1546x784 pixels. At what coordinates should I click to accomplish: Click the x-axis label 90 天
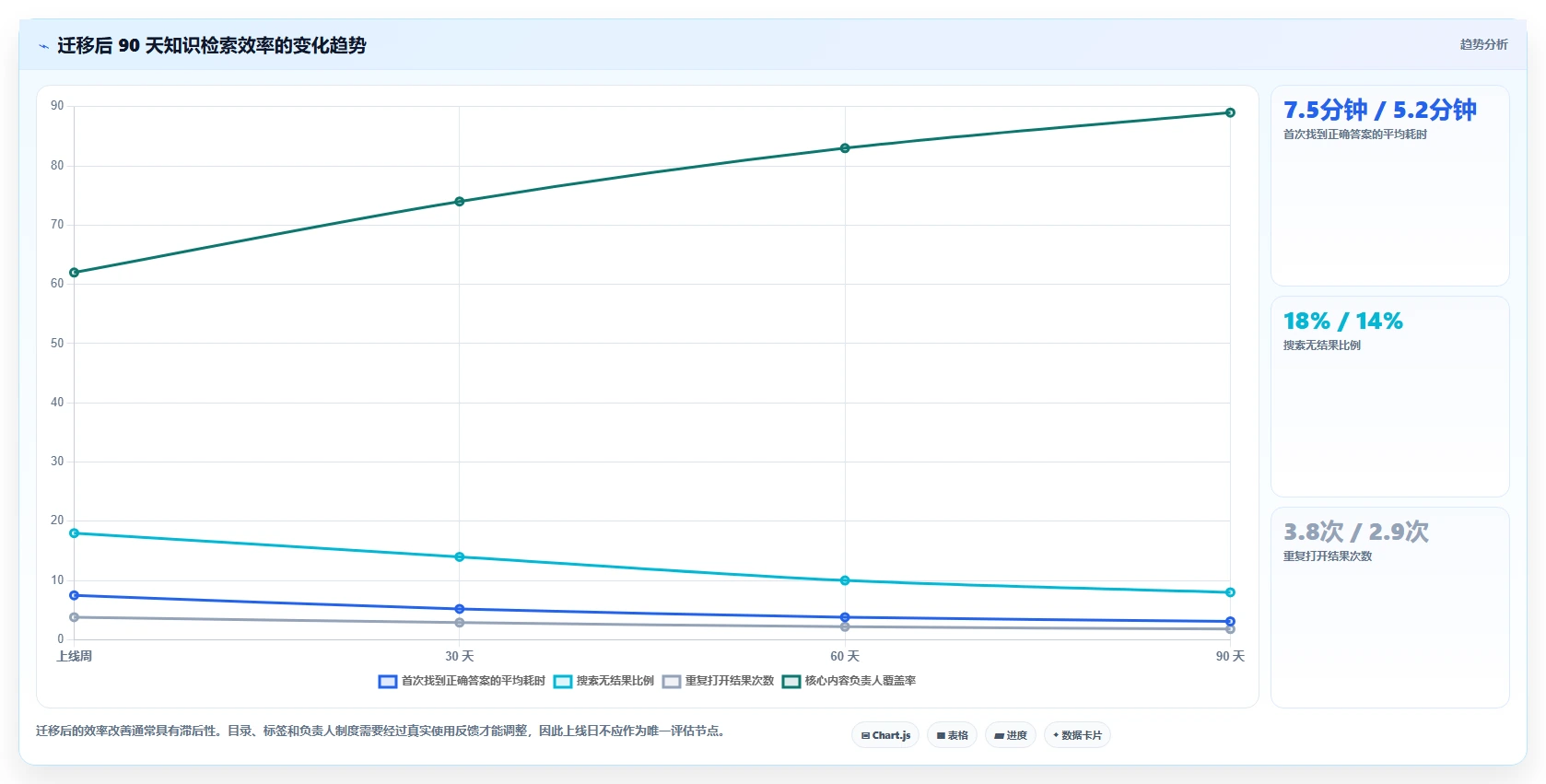(x=1230, y=656)
